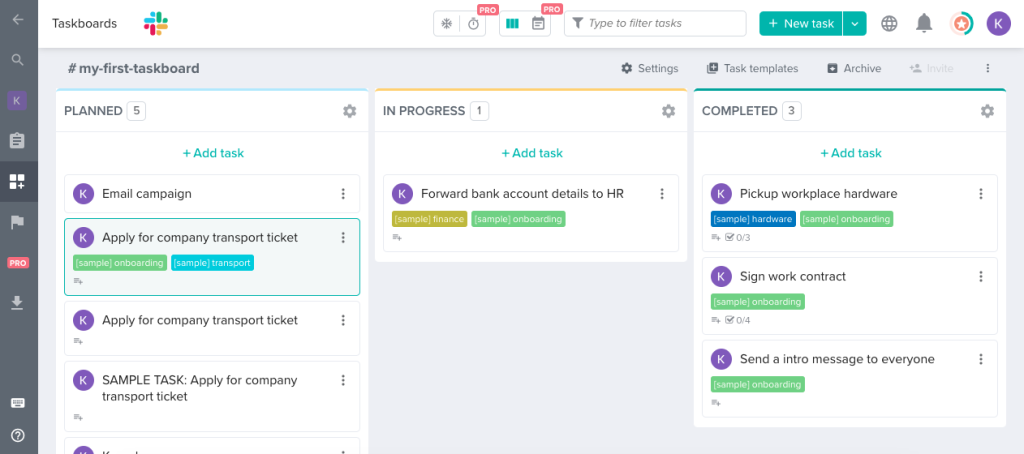The height and width of the screenshot is (454, 1024).
Task: Switch to calendar view
Action: [538, 24]
